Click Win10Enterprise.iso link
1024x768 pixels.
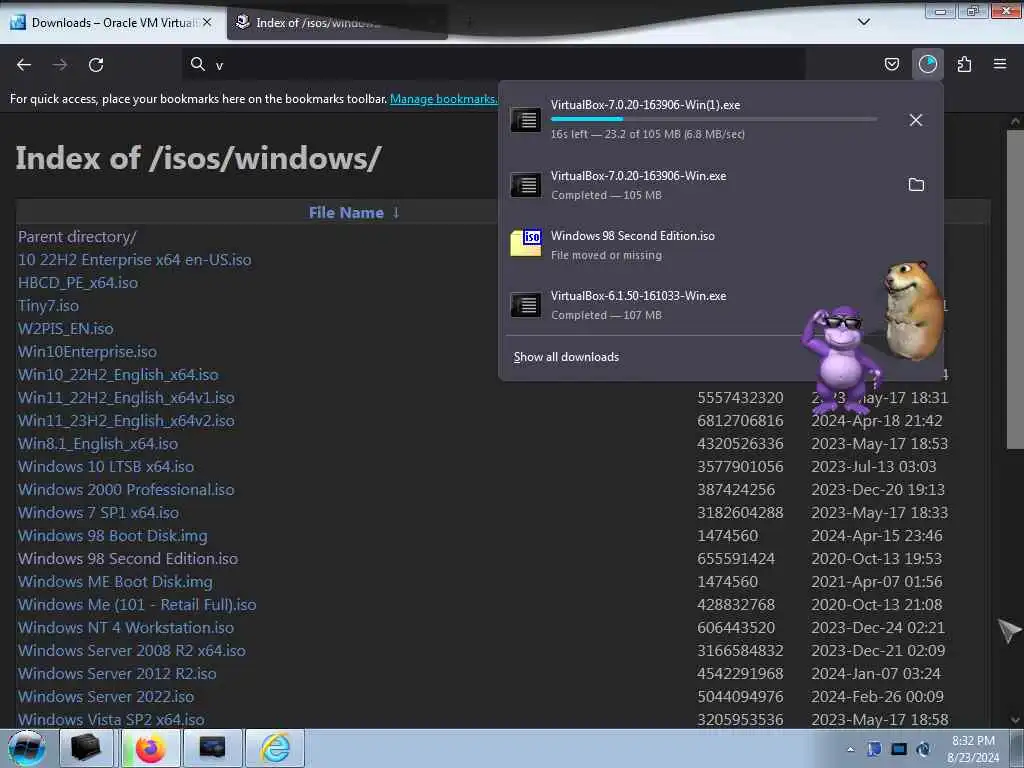tap(88, 351)
